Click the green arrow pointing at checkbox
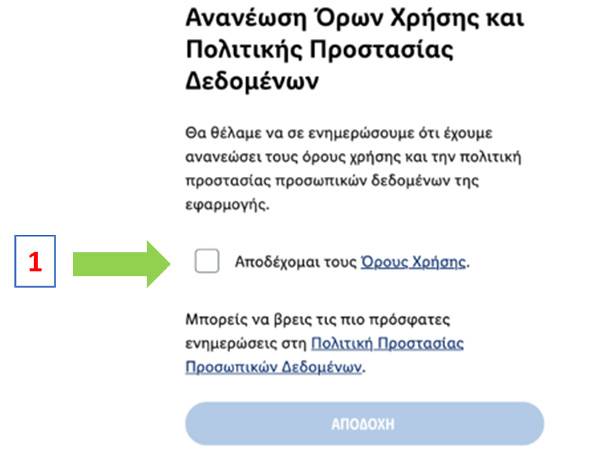The width and height of the screenshot is (608, 456). click(x=121, y=264)
